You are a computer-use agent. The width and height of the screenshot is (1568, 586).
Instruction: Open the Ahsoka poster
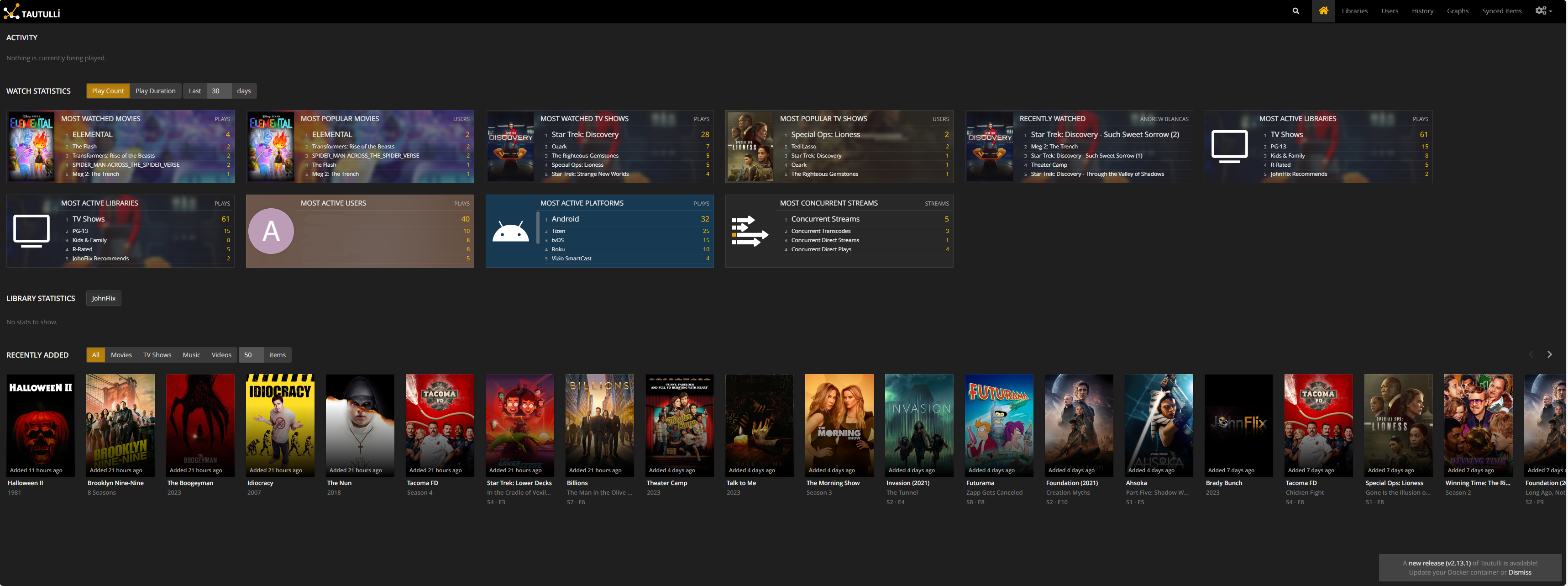point(1159,425)
